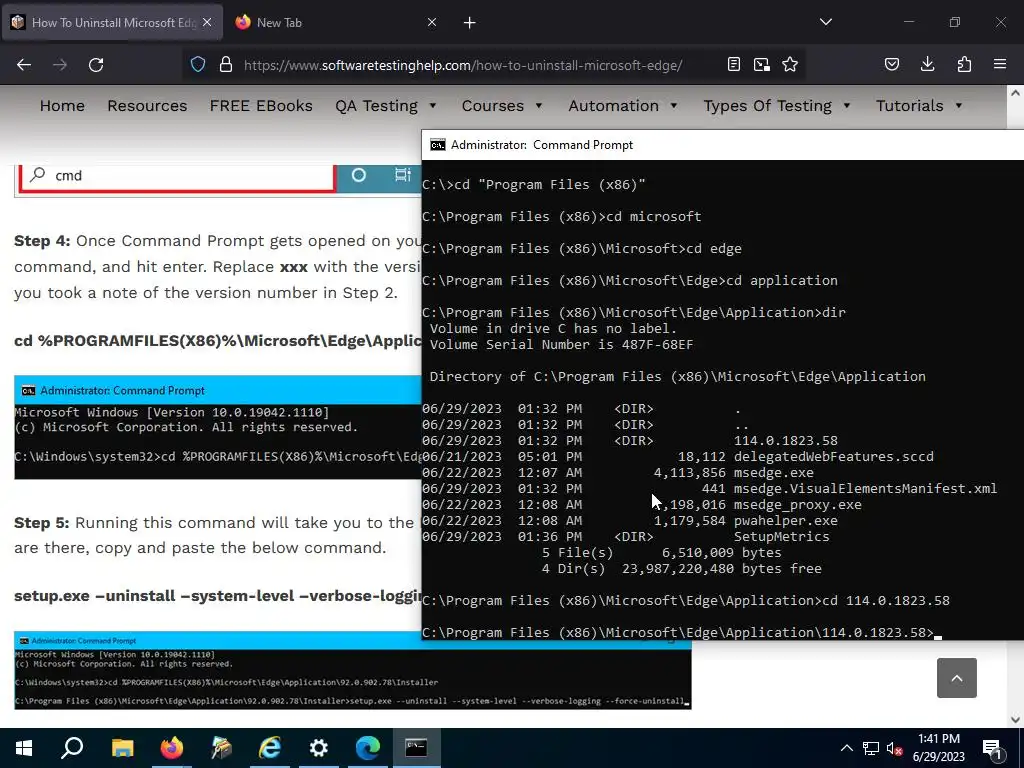Click the muted volume tray icon

[895, 748]
